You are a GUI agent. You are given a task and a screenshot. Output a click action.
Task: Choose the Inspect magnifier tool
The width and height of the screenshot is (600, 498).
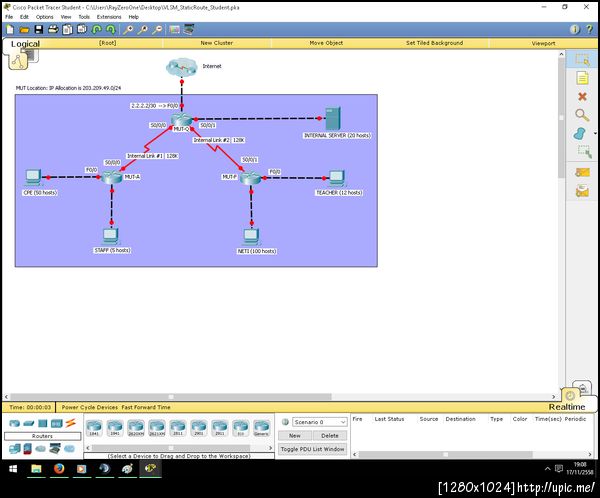582,115
